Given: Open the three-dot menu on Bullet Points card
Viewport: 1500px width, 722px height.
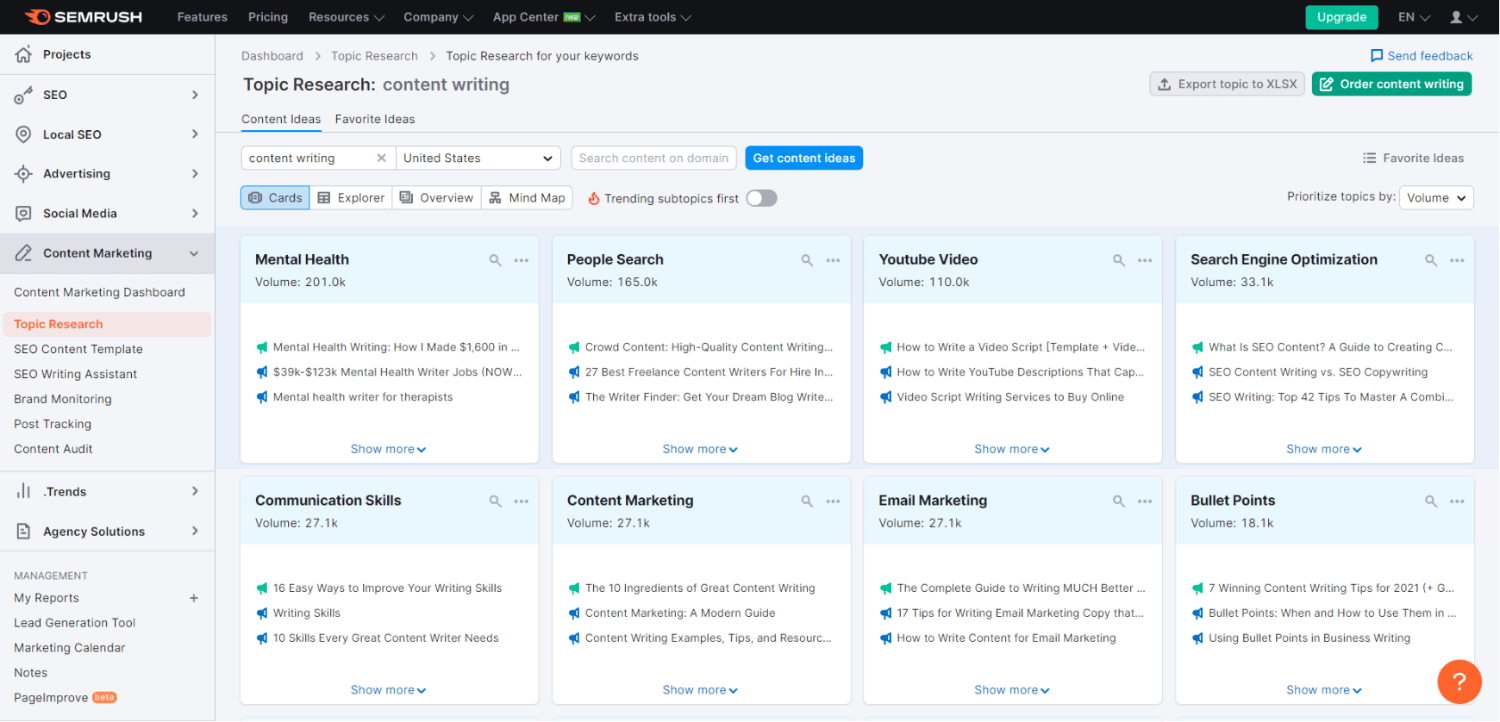Looking at the screenshot, I should (x=1457, y=501).
